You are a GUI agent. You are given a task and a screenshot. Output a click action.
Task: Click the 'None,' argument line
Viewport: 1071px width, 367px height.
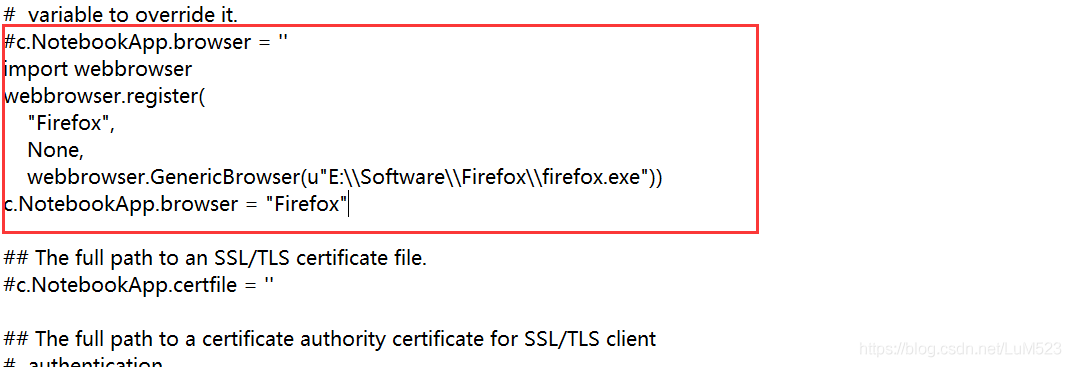pos(55,150)
